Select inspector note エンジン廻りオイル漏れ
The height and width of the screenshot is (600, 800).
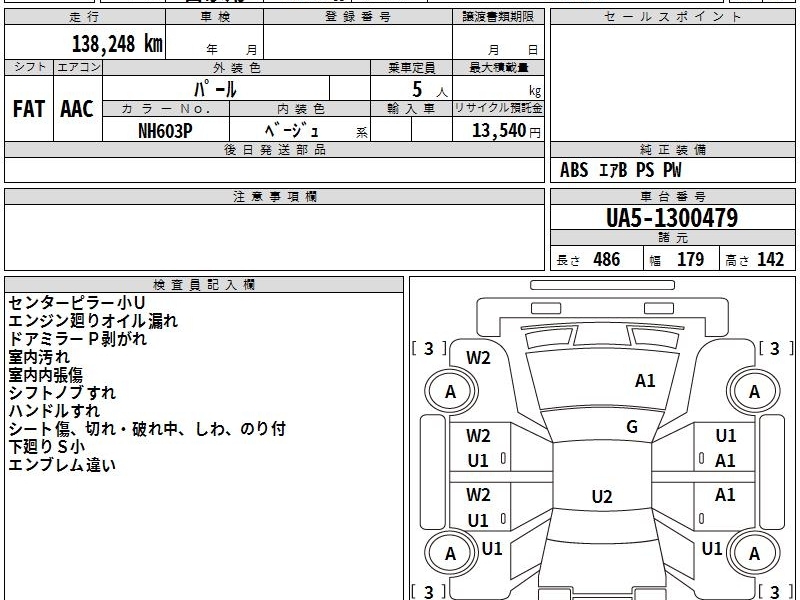[93, 321]
